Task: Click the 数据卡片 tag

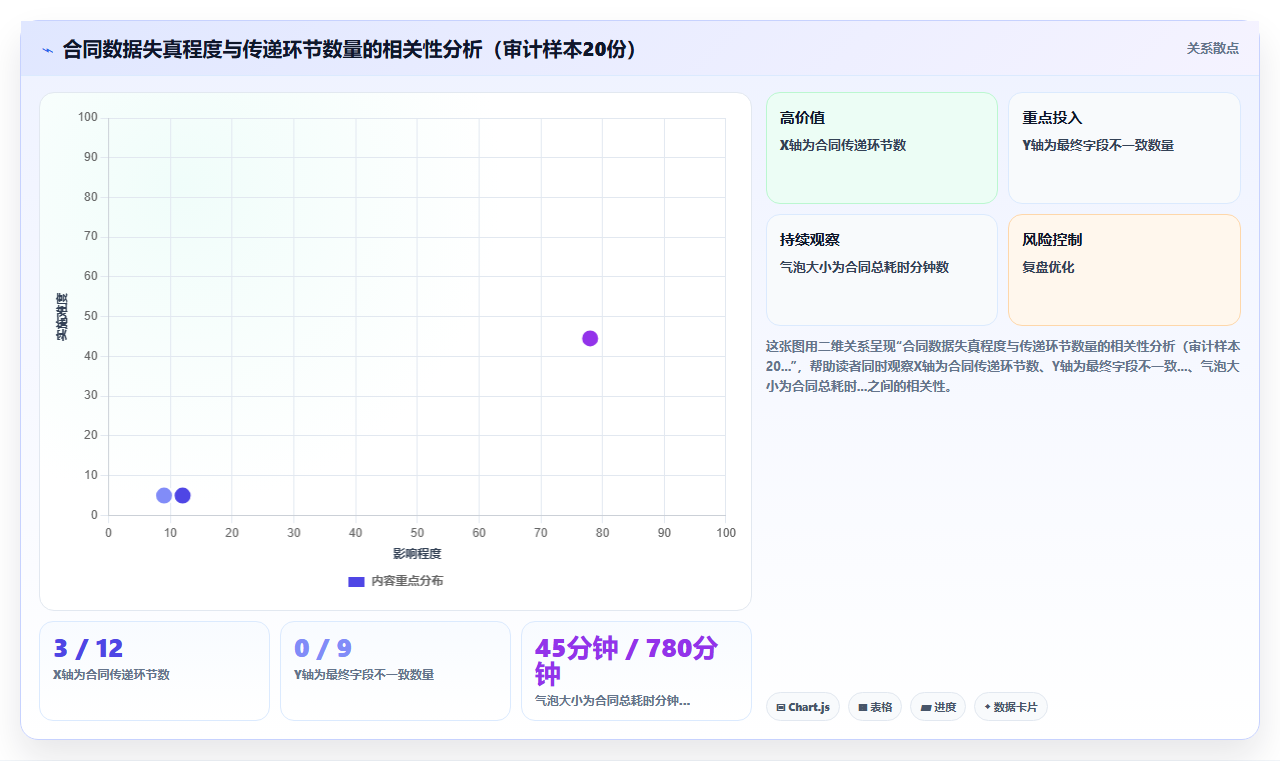Action: tap(1011, 707)
